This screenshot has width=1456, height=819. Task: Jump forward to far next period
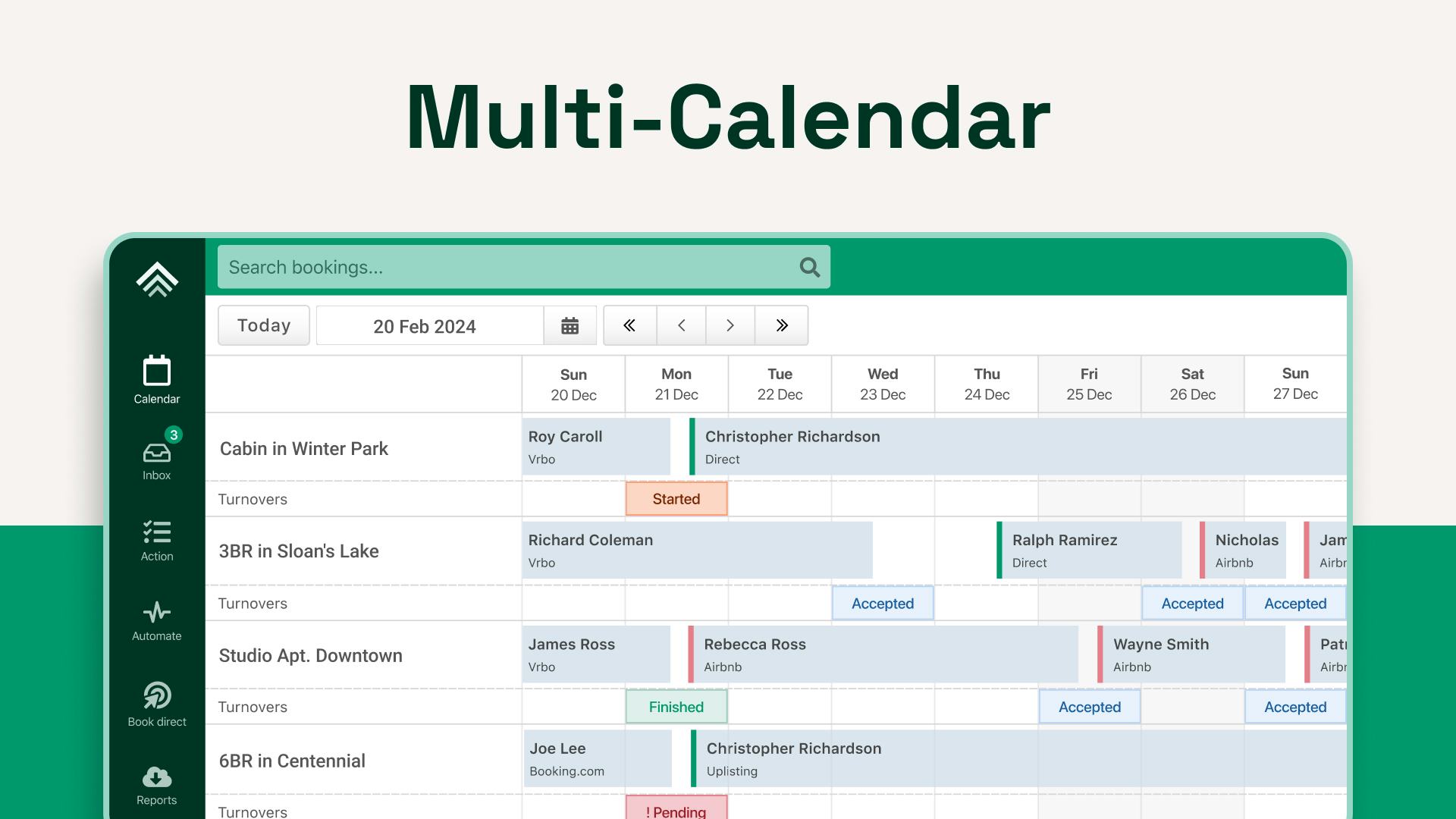[x=782, y=324]
